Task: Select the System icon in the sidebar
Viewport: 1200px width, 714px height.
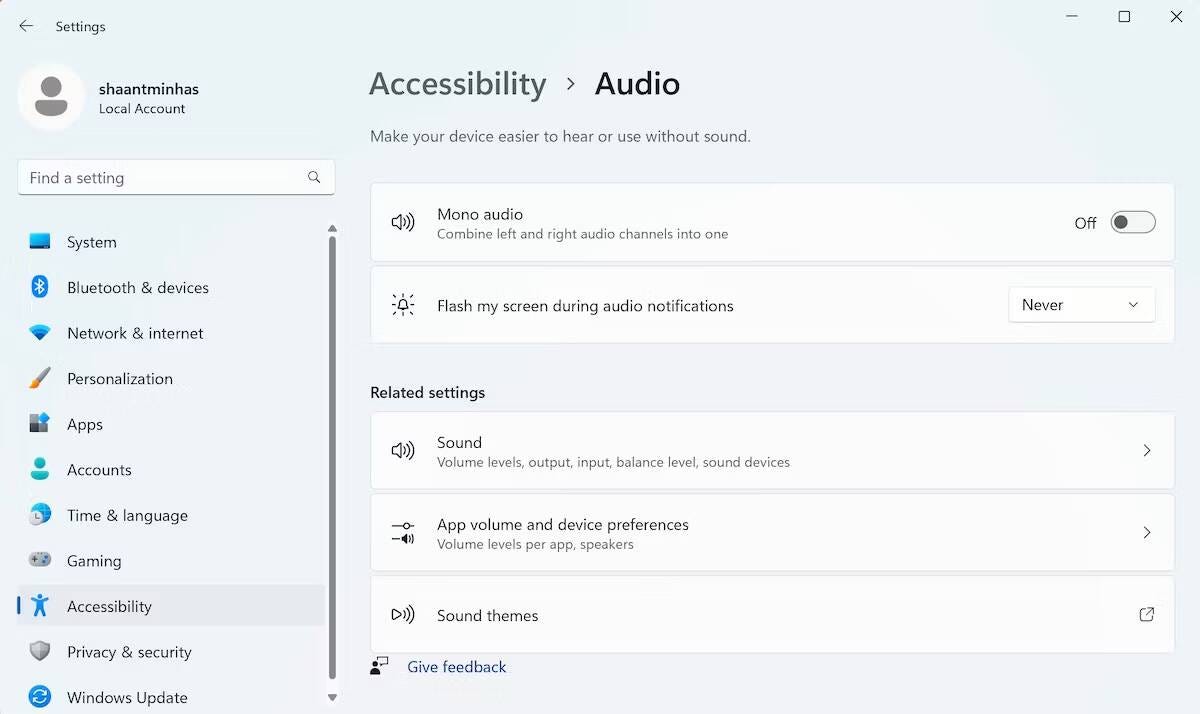Action: [x=41, y=242]
